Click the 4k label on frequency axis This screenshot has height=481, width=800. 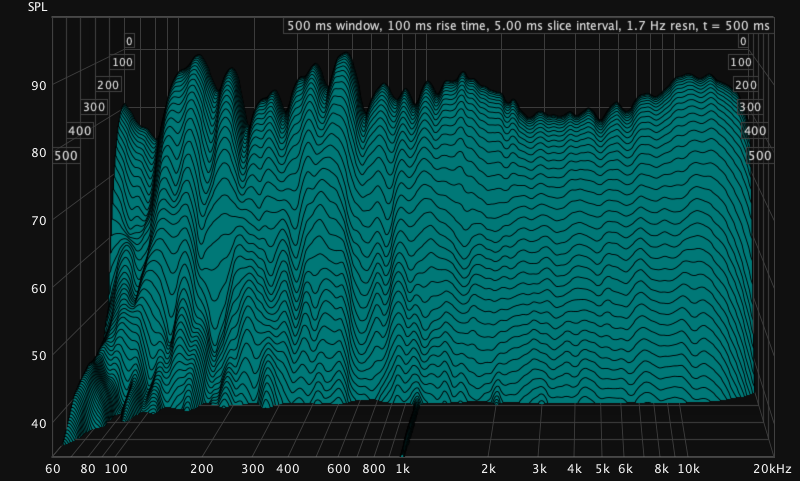pyautogui.click(x=575, y=469)
